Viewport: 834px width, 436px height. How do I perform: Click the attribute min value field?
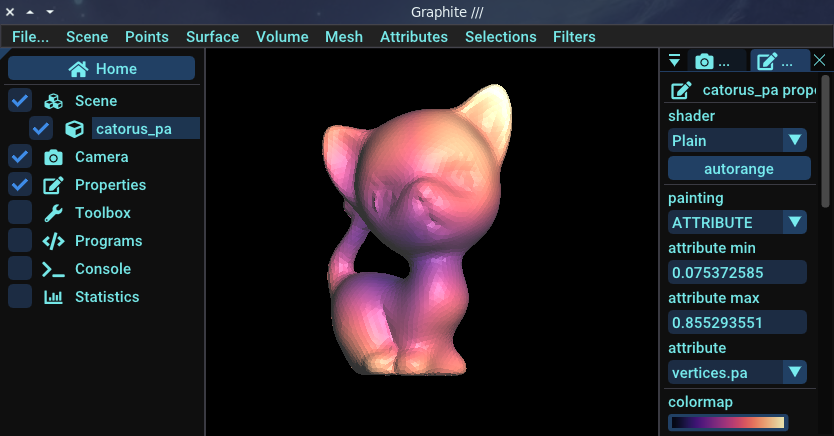pyautogui.click(x=737, y=272)
